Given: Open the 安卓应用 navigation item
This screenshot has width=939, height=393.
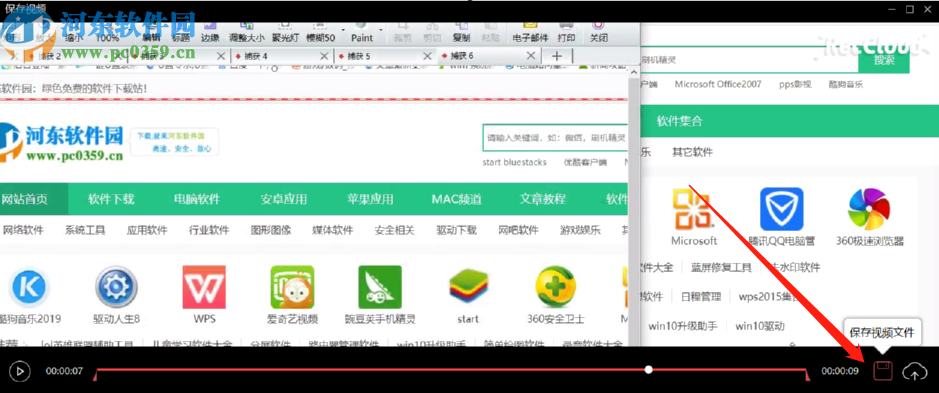Looking at the screenshot, I should click(283, 199).
